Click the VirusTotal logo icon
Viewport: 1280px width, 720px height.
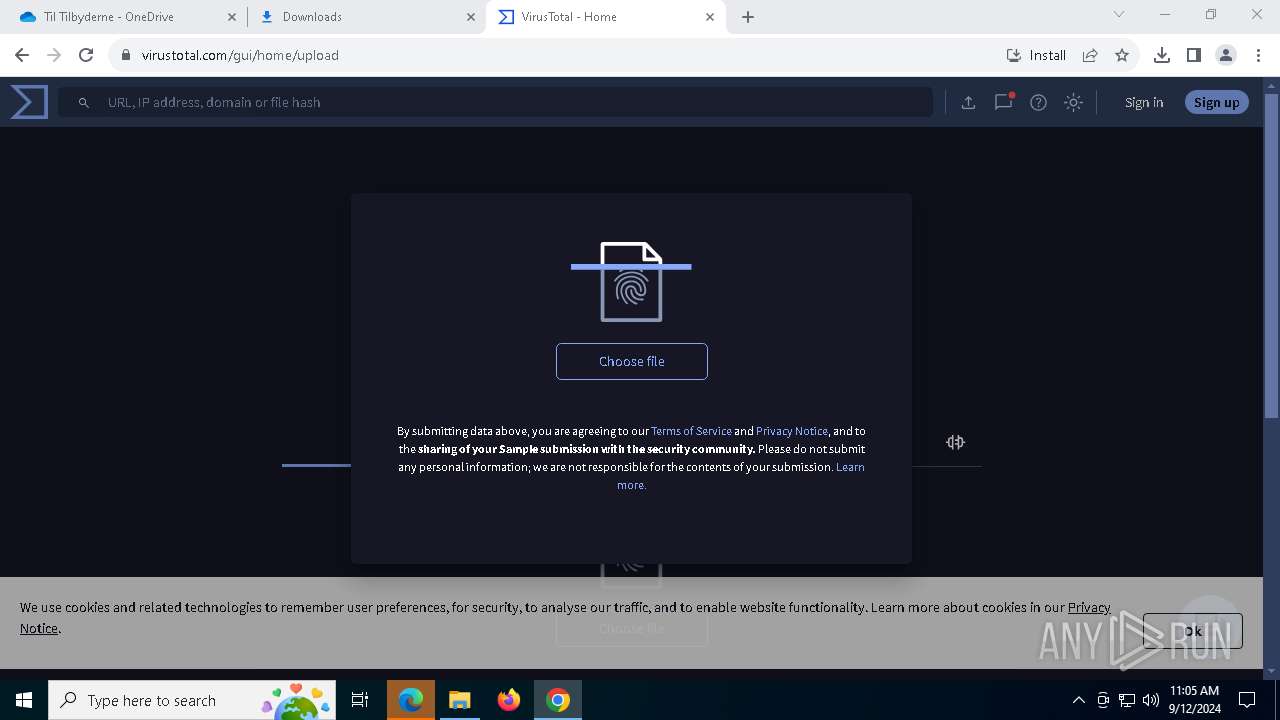coord(29,102)
